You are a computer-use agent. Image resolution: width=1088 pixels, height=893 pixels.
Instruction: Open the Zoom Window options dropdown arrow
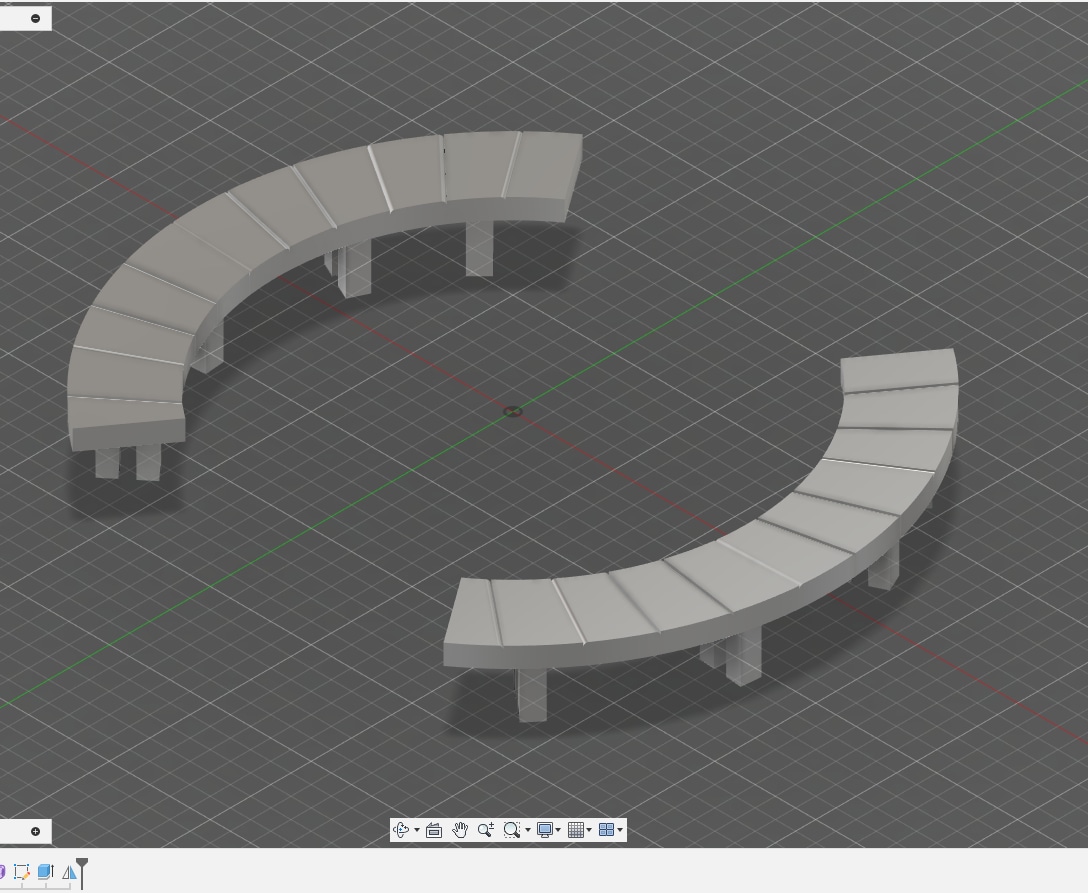(528, 830)
